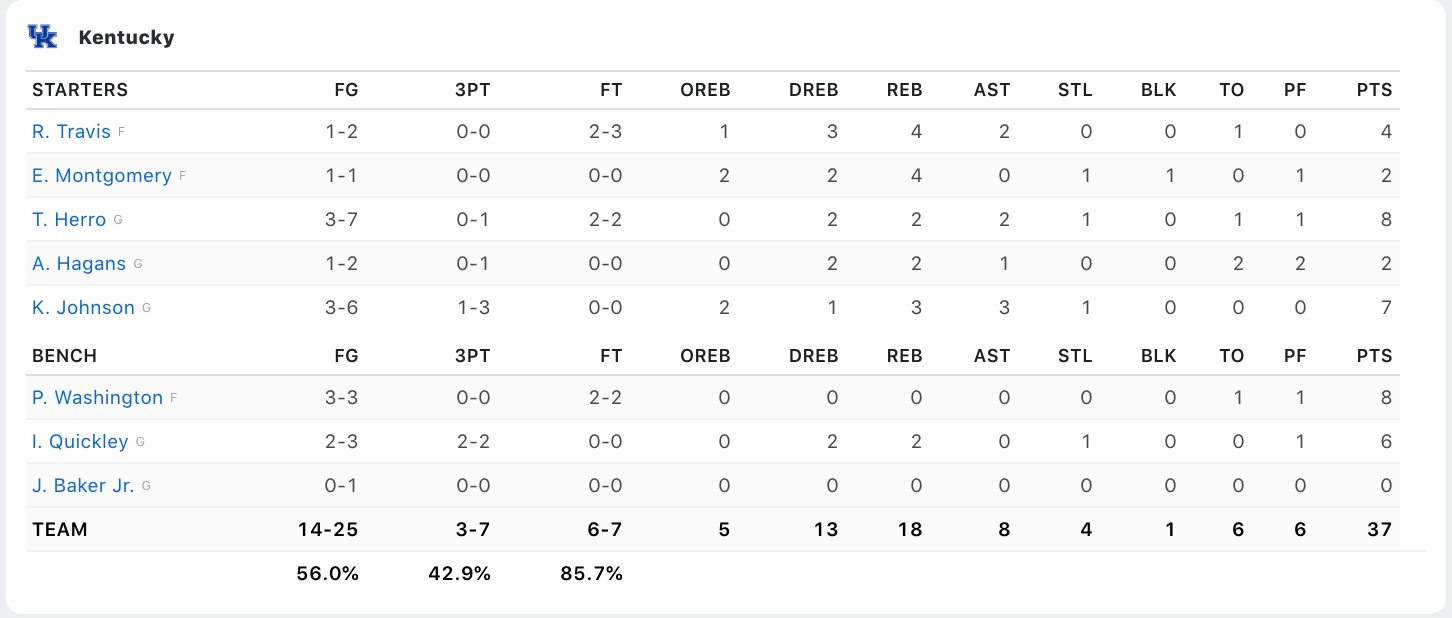The image size is (1452, 618).
Task: Click team total points value 37
Action: point(1379,530)
